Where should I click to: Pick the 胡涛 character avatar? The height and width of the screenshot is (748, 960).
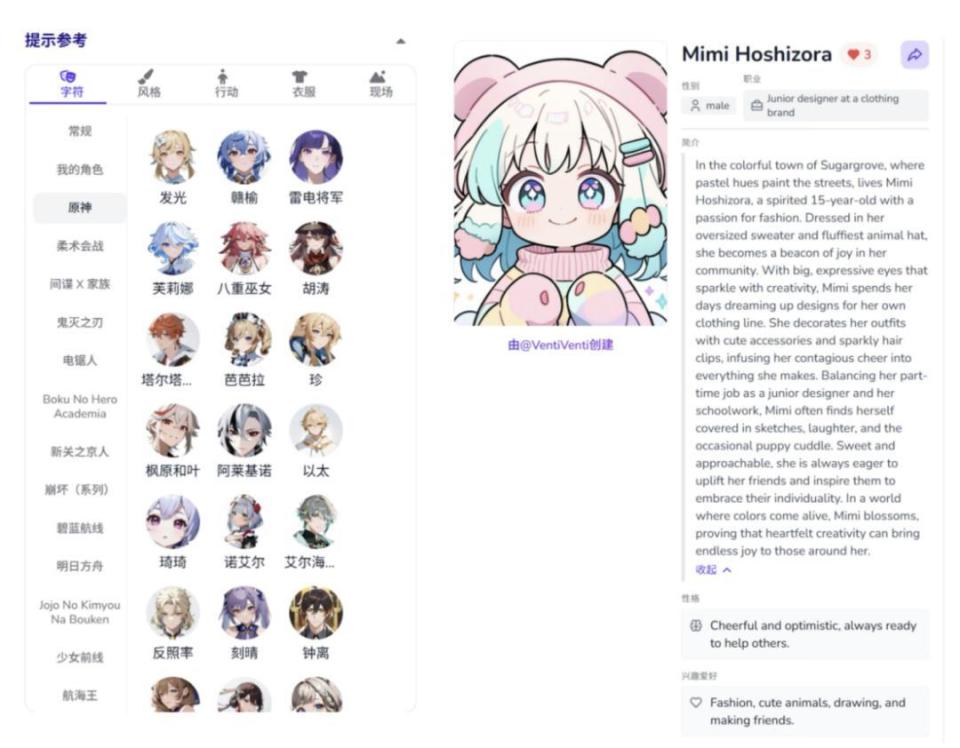pyautogui.click(x=315, y=248)
